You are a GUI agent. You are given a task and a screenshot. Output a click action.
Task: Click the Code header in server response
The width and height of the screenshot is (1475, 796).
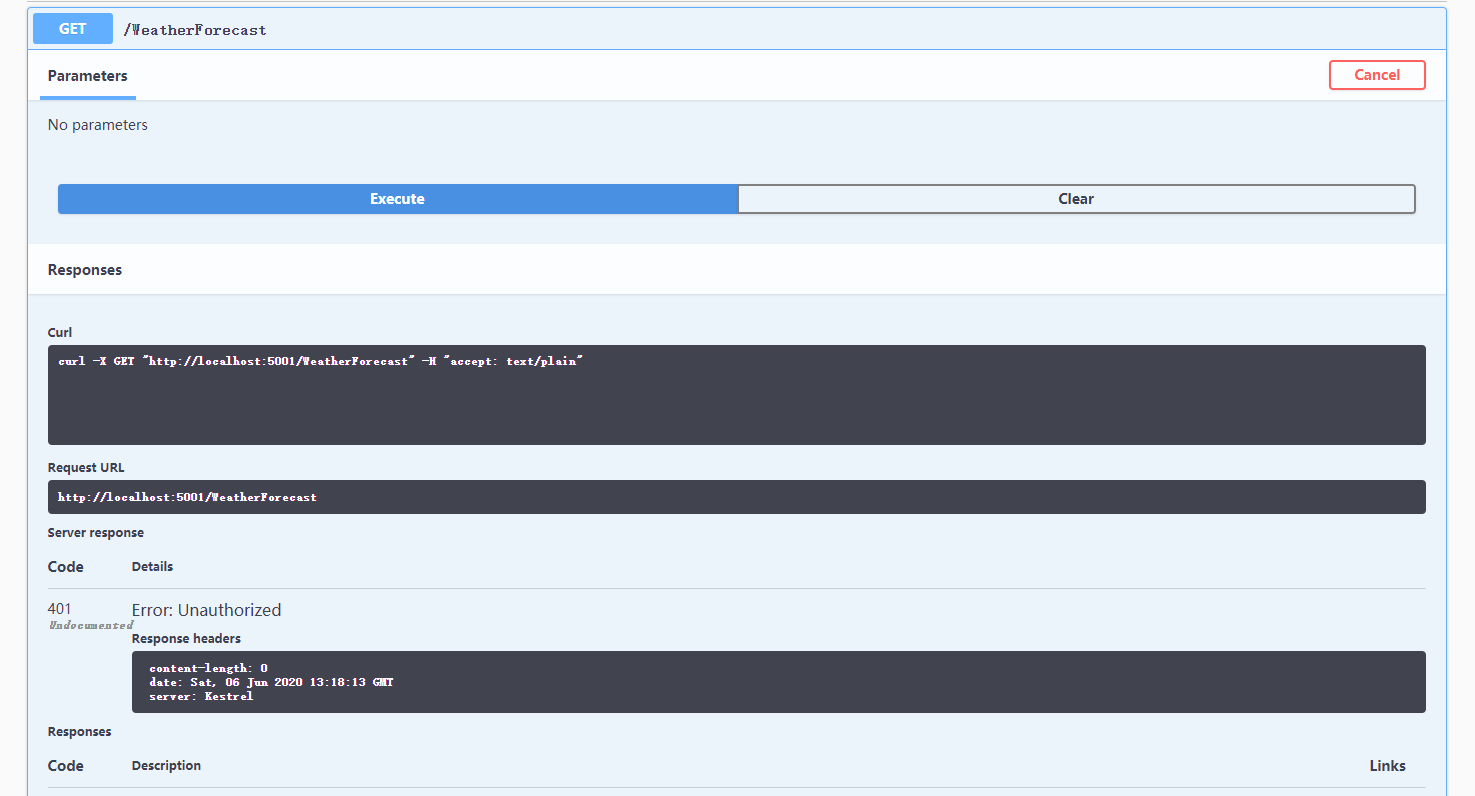(x=66, y=567)
